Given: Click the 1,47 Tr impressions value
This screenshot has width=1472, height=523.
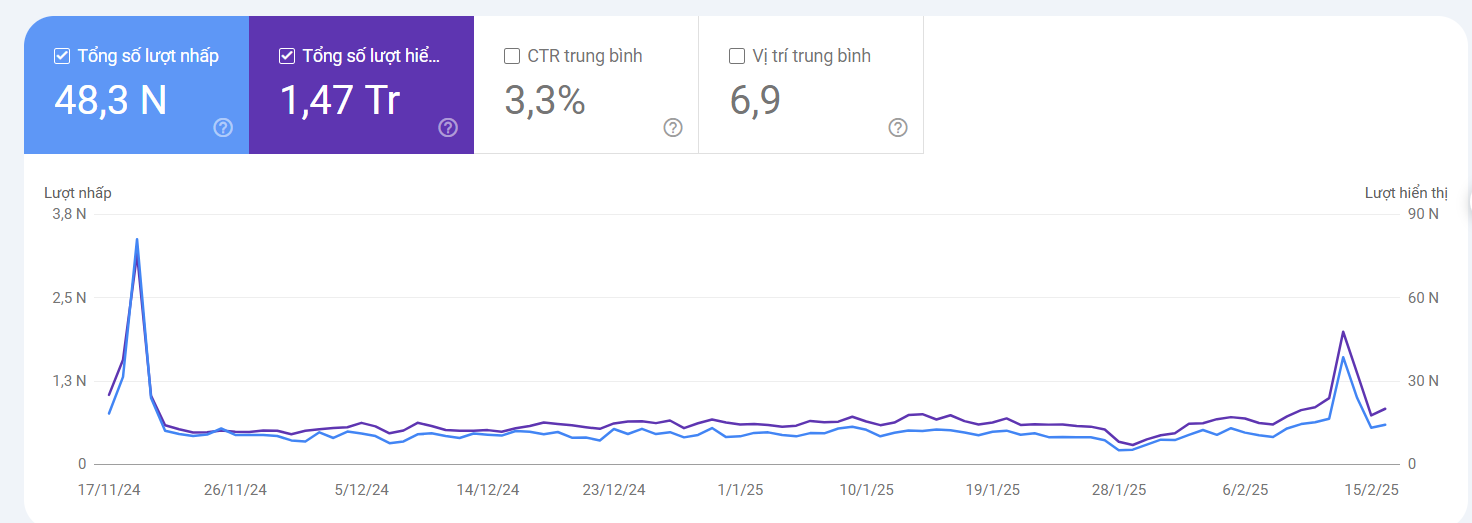Looking at the screenshot, I should [340, 100].
